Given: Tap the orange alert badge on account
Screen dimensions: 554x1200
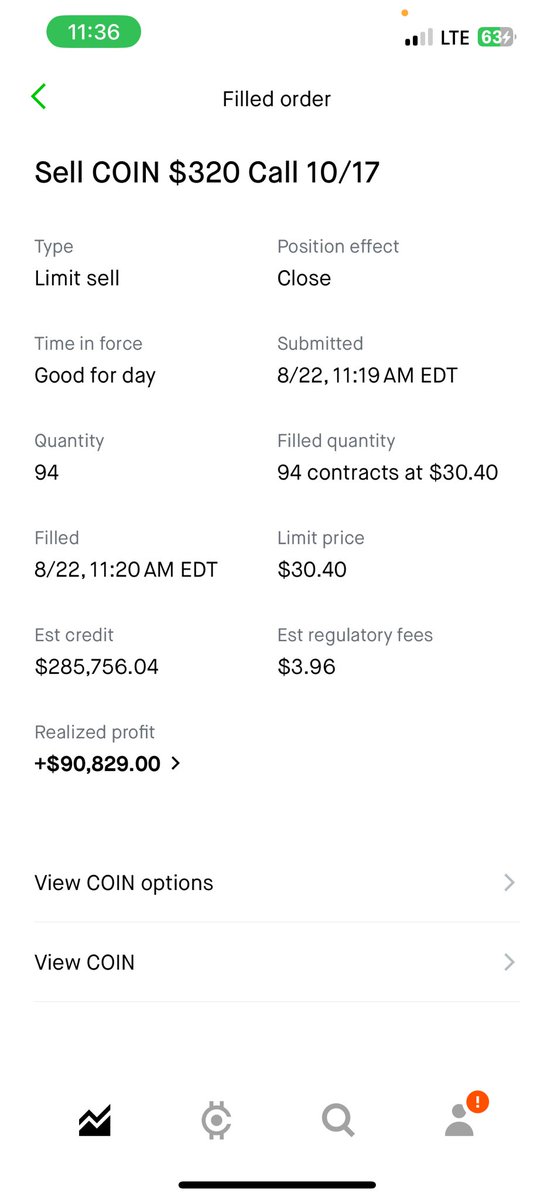Looking at the screenshot, I should (x=478, y=1102).
